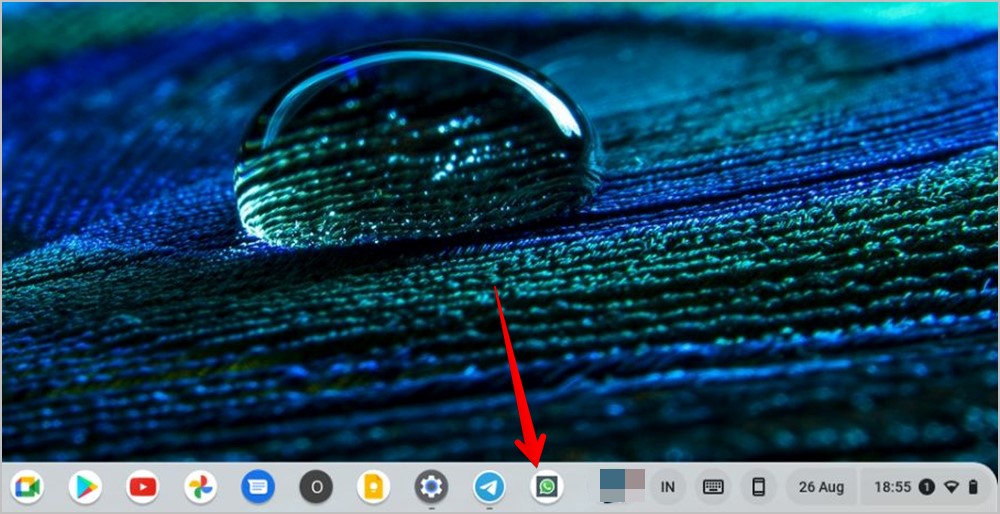Open the YouTube shelf icon
The height and width of the screenshot is (514, 1000).
[142, 488]
